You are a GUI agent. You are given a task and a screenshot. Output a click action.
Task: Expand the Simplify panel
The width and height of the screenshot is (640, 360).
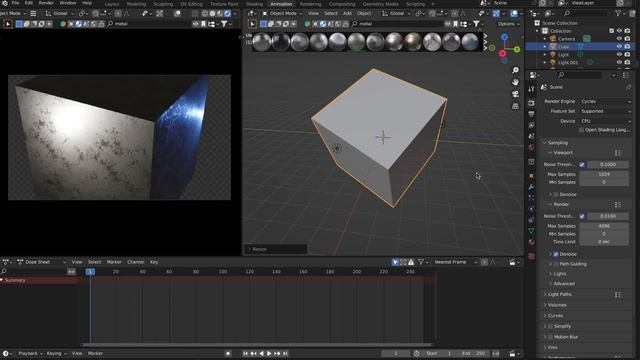(562, 326)
